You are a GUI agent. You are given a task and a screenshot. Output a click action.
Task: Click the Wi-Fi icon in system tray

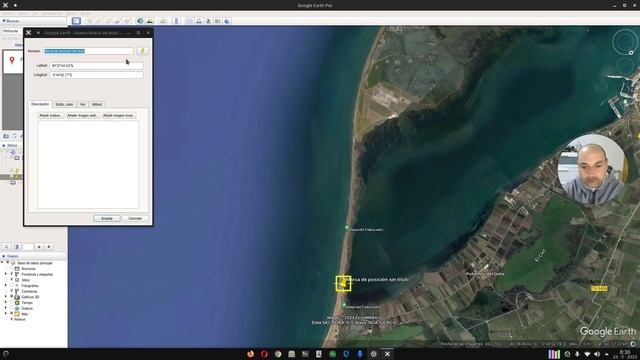coord(587,354)
